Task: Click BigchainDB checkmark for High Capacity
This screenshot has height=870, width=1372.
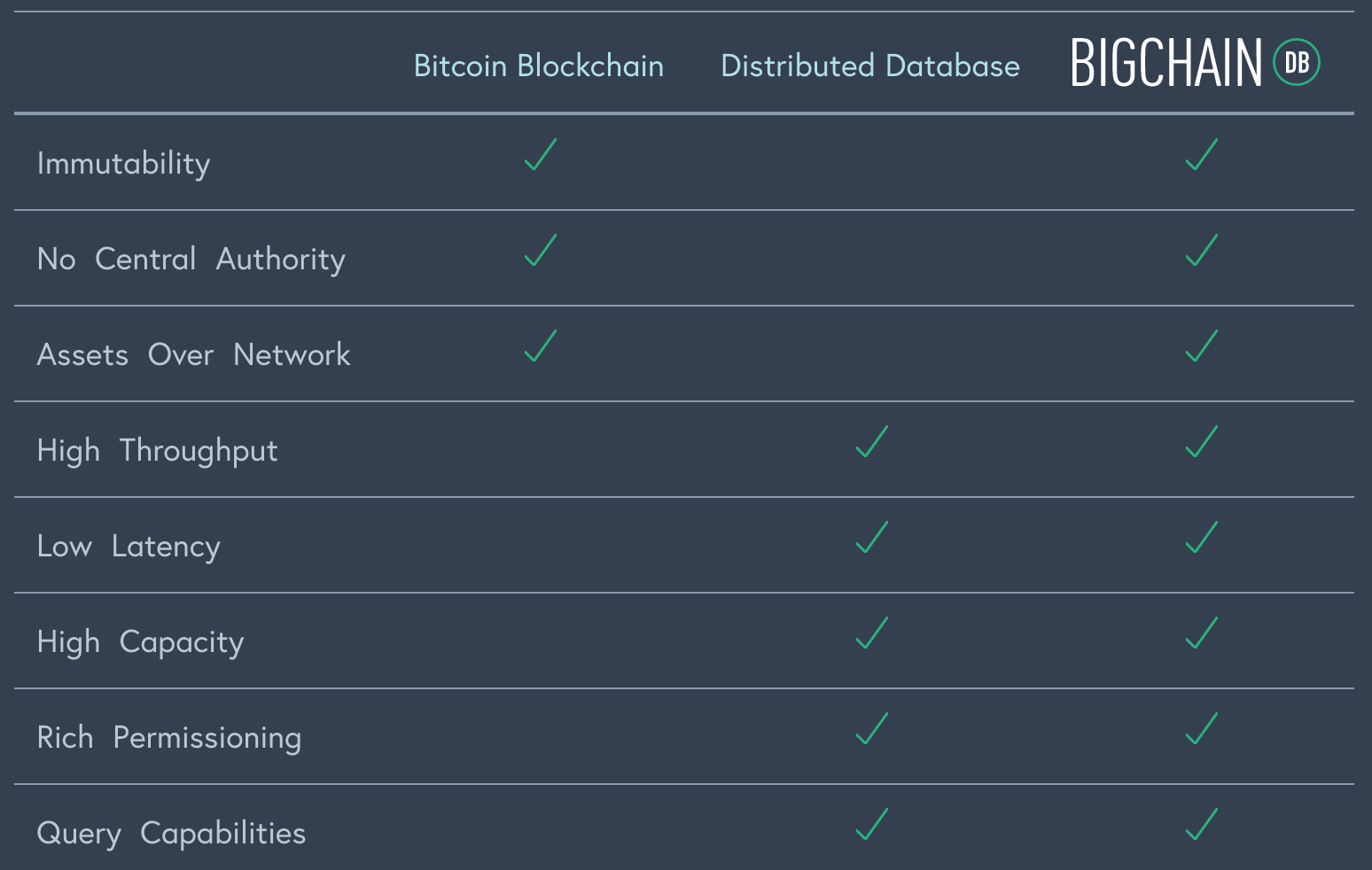Action: click(x=1202, y=633)
